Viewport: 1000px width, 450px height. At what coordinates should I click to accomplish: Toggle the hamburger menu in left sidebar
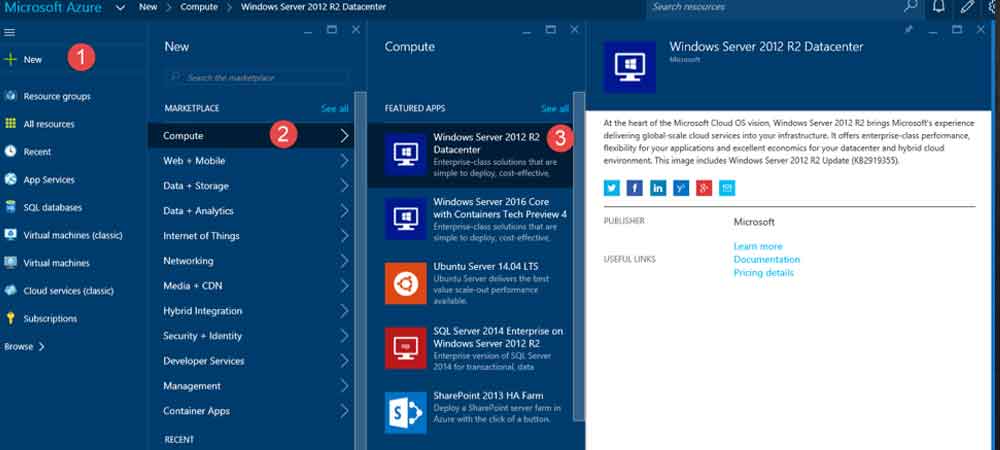[10, 33]
